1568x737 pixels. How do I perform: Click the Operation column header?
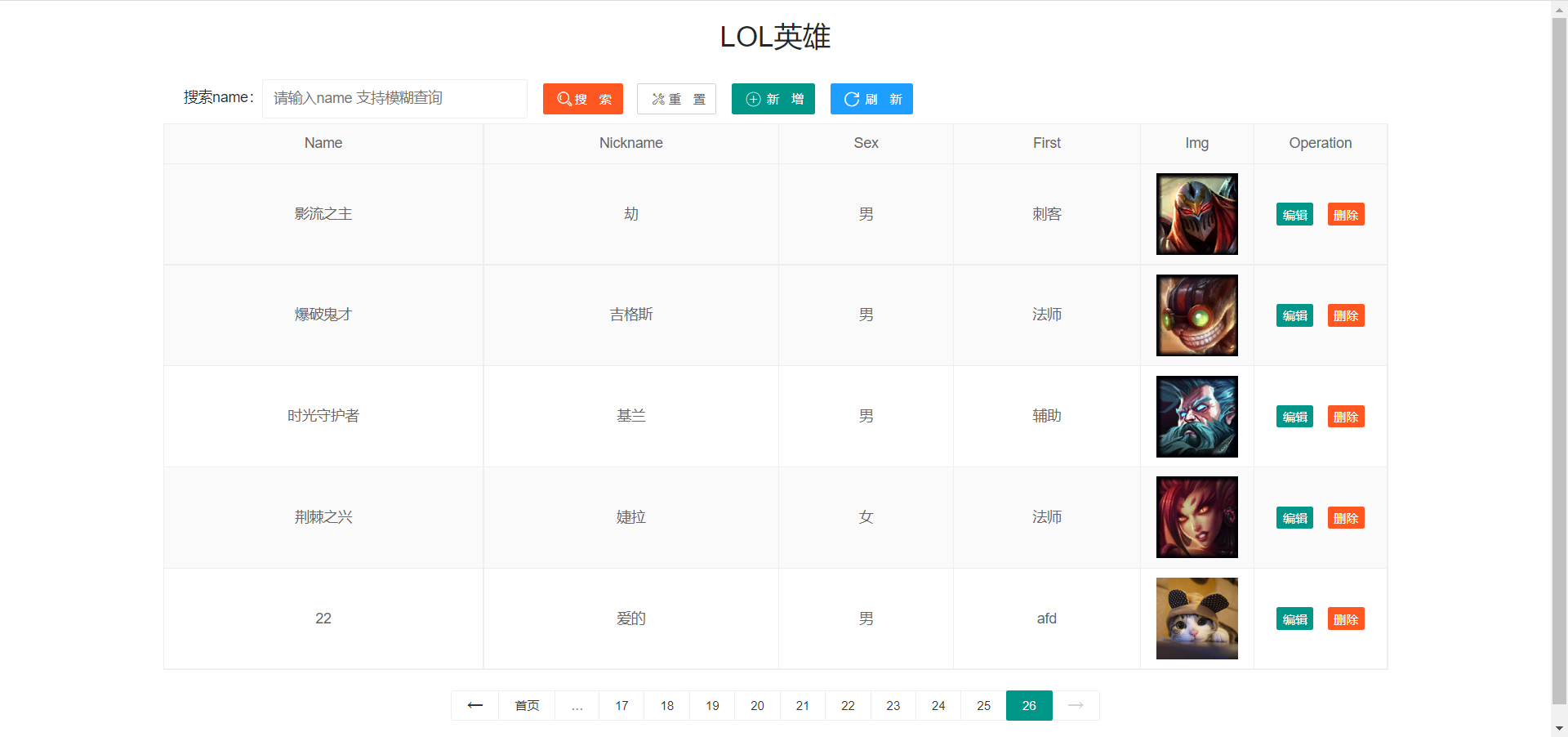pos(1321,143)
